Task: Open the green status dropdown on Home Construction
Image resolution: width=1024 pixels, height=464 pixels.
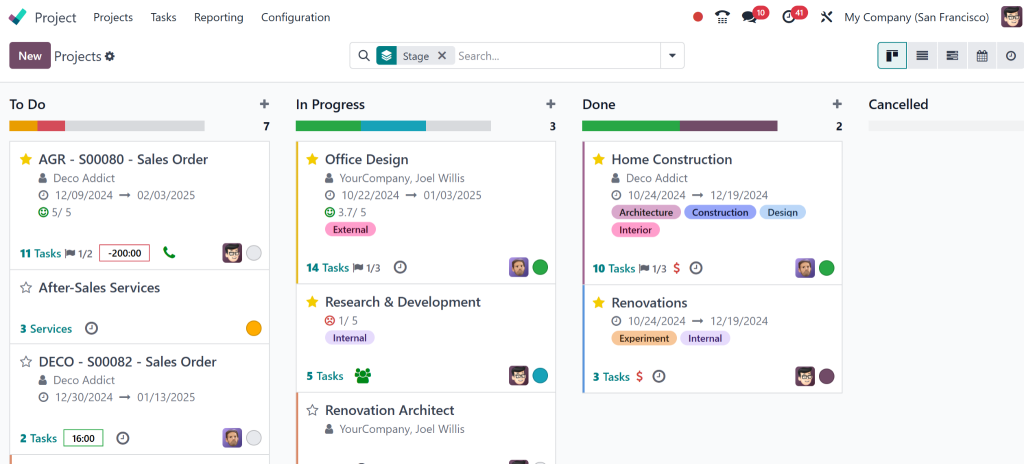Action: (x=827, y=268)
